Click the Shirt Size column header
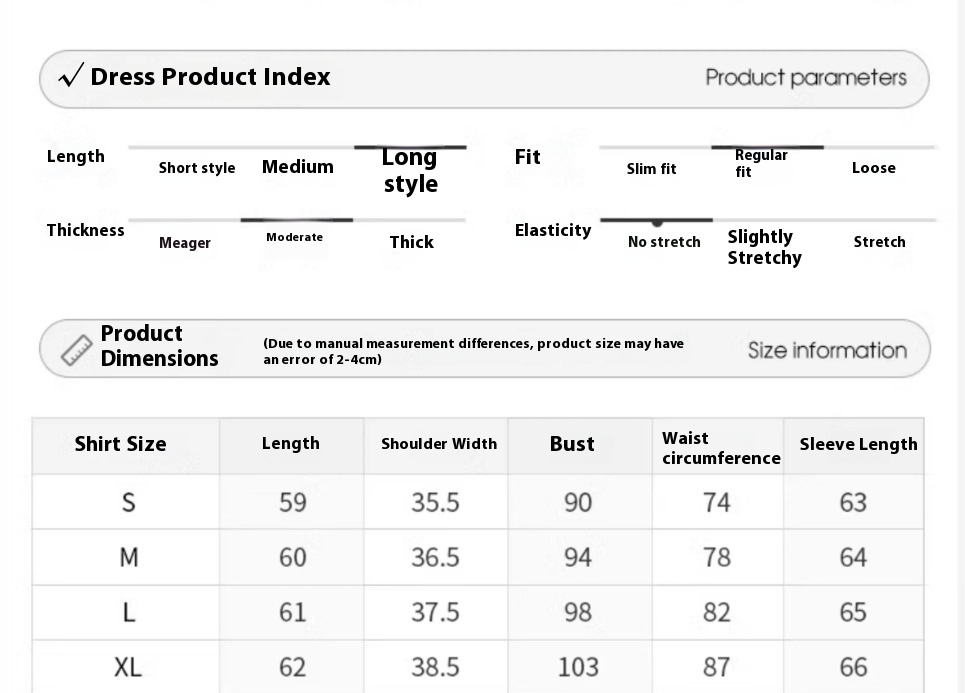 point(121,444)
